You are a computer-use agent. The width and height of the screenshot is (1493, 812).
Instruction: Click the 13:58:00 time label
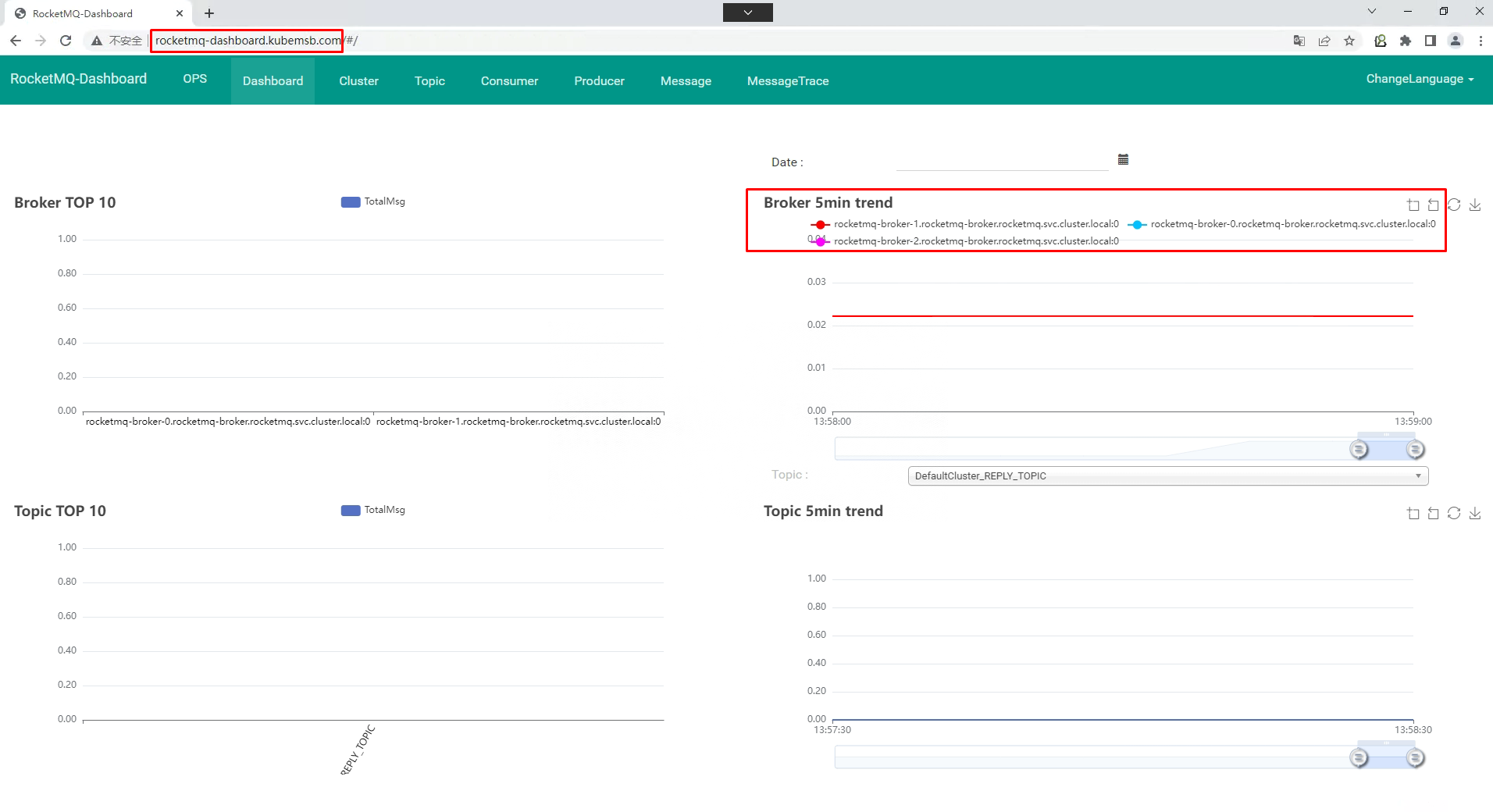pyautogui.click(x=832, y=422)
